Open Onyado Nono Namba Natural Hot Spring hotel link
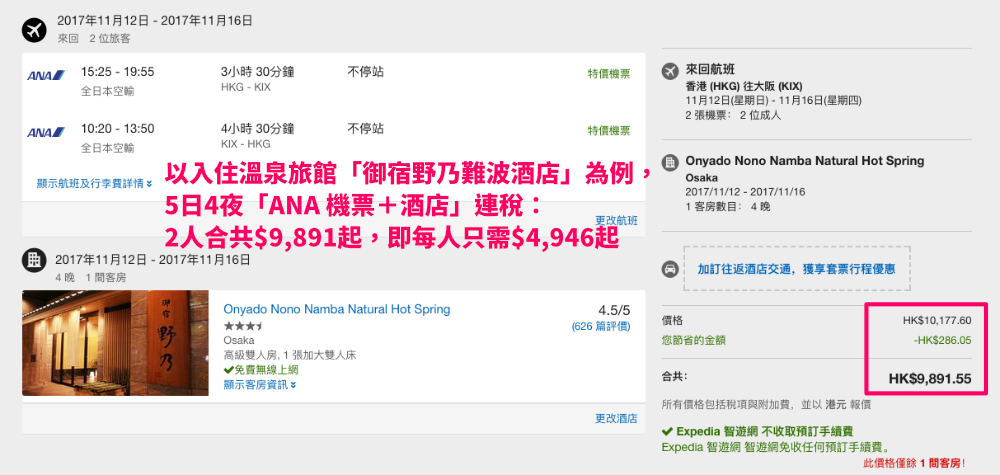The image size is (1000, 475). 337,309
